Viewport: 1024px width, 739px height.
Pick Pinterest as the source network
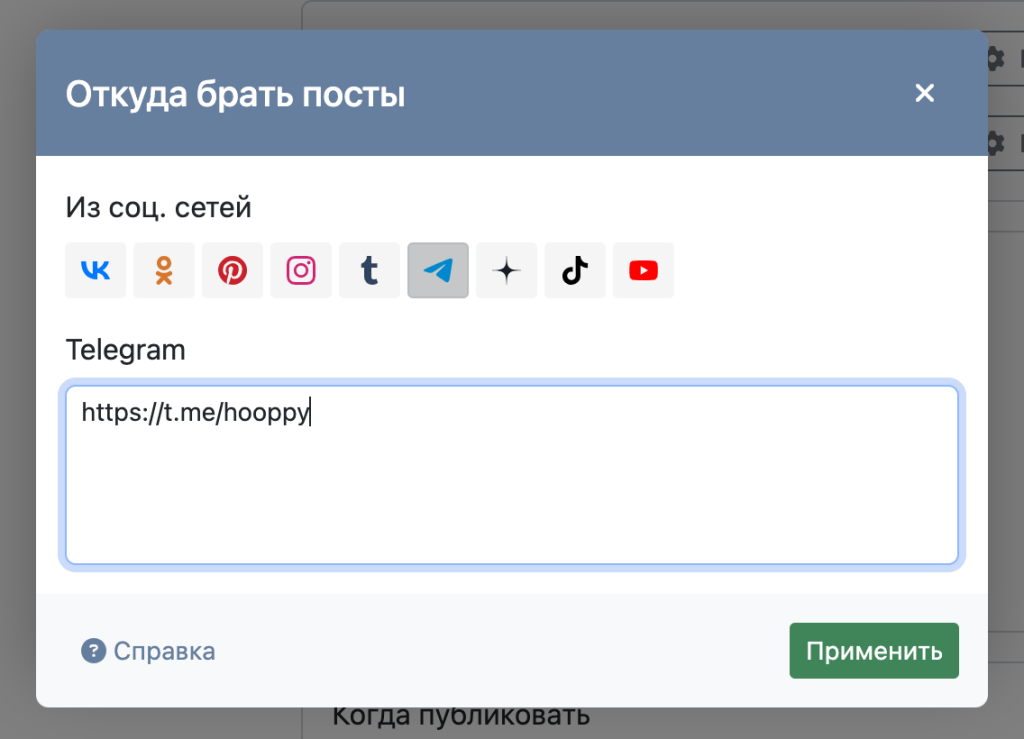[x=232, y=270]
